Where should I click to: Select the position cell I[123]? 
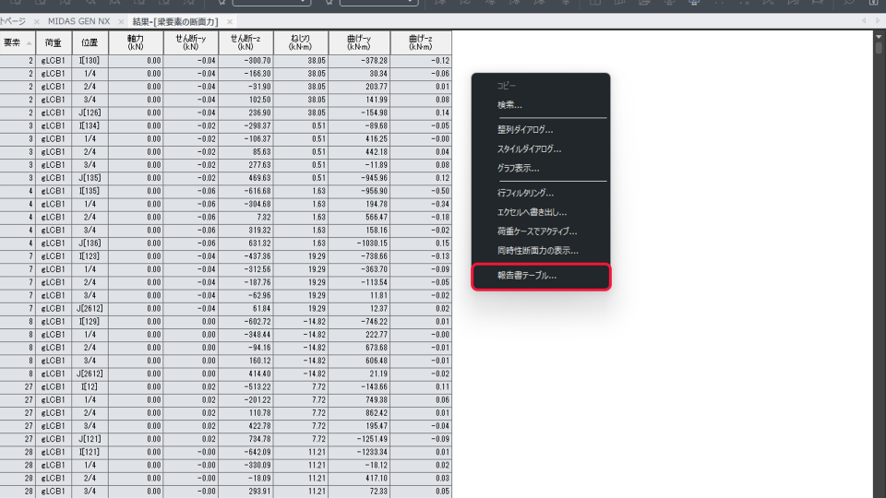(90, 256)
